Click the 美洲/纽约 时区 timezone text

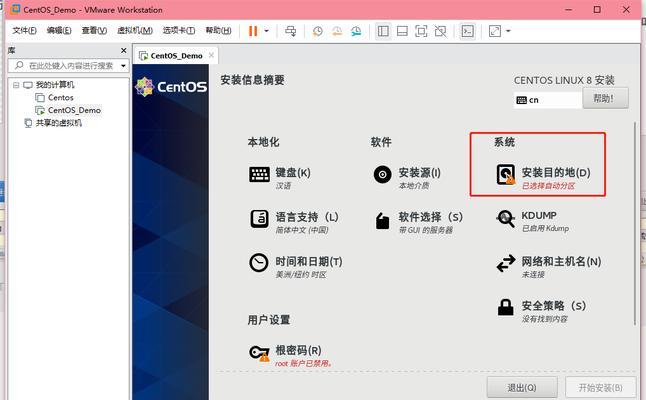[x=301, y=275]
